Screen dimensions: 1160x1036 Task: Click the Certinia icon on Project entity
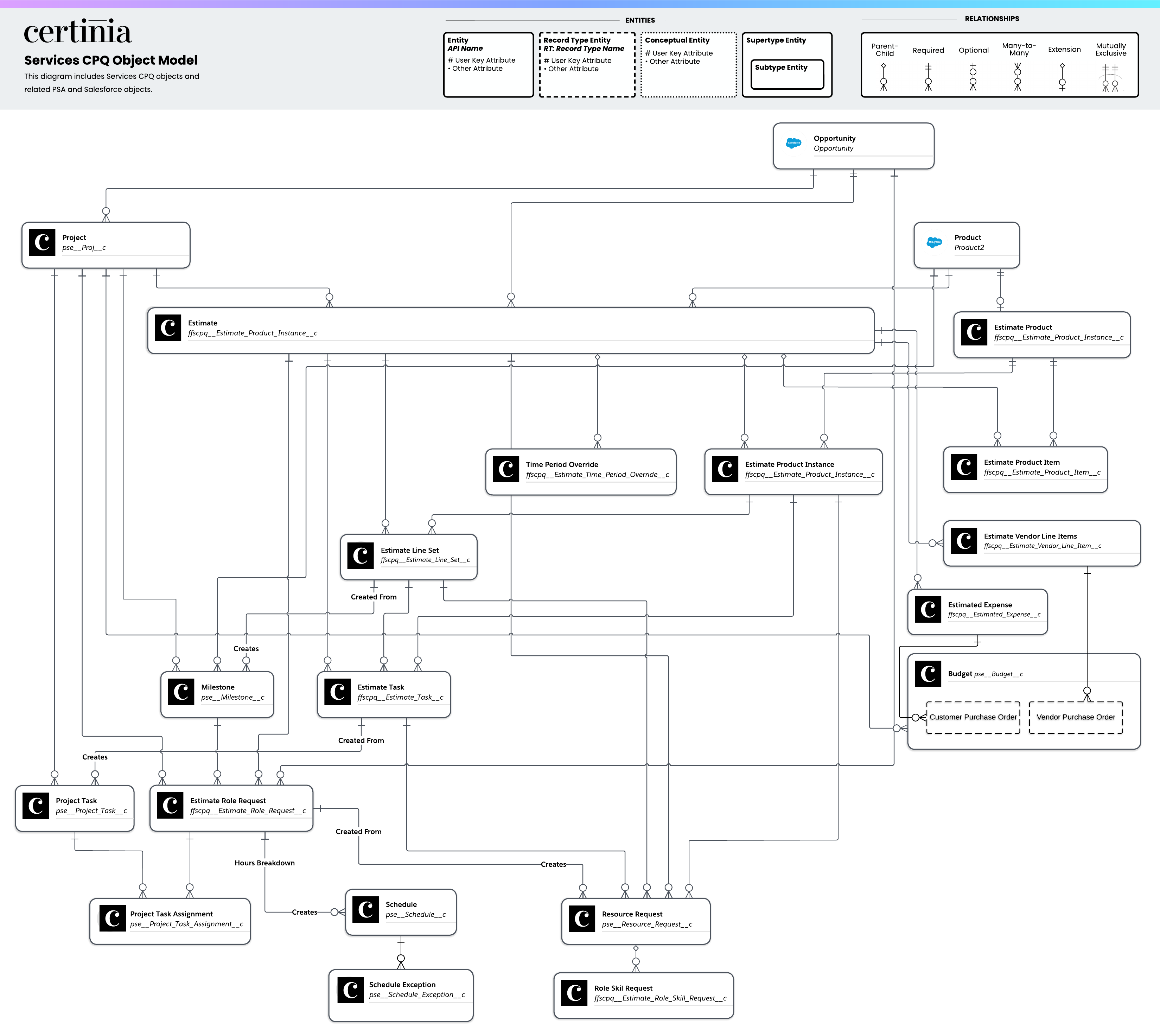(42, 242)
